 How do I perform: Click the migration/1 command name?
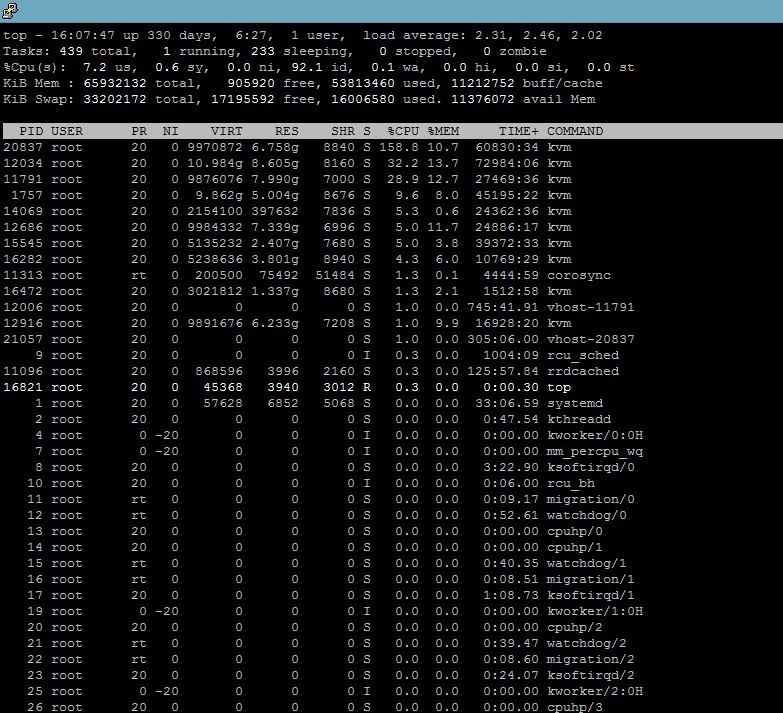591,579
